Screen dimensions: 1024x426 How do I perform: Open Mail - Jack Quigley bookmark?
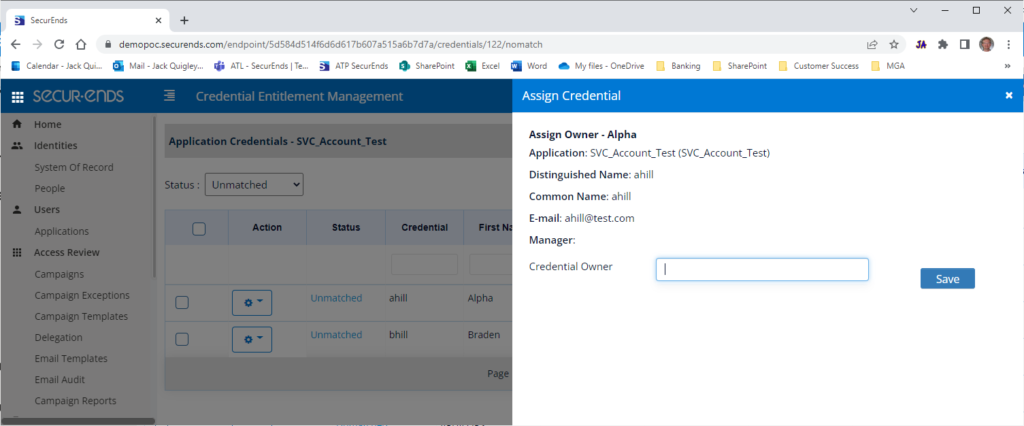[x=159, y=65]
